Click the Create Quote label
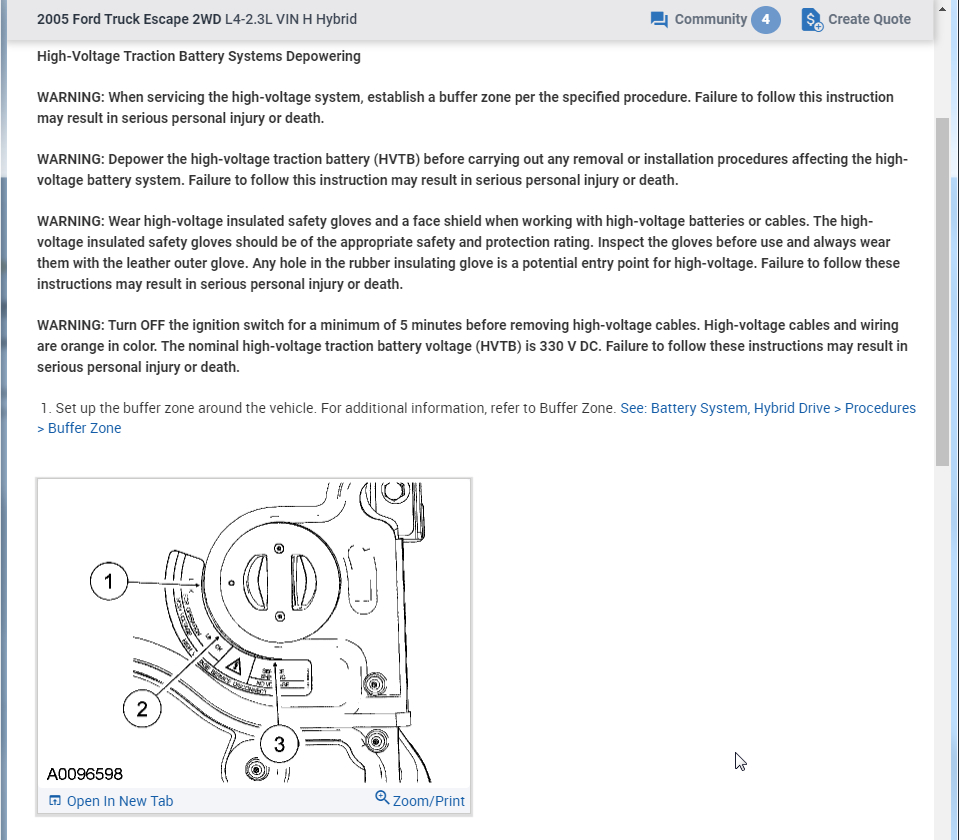Image resolution: width=959 pixels, height=840 pixels. [x=869, y=20]
